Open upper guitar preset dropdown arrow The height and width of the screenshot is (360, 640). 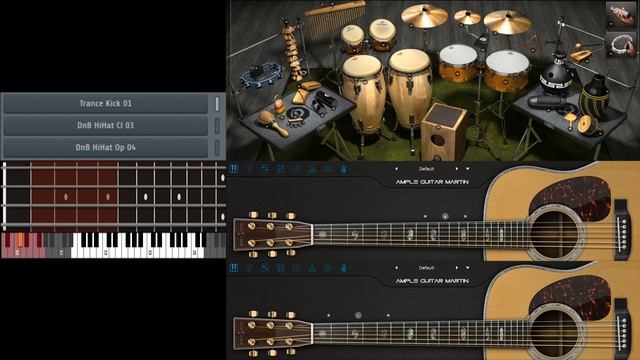(x=467, y=169)
